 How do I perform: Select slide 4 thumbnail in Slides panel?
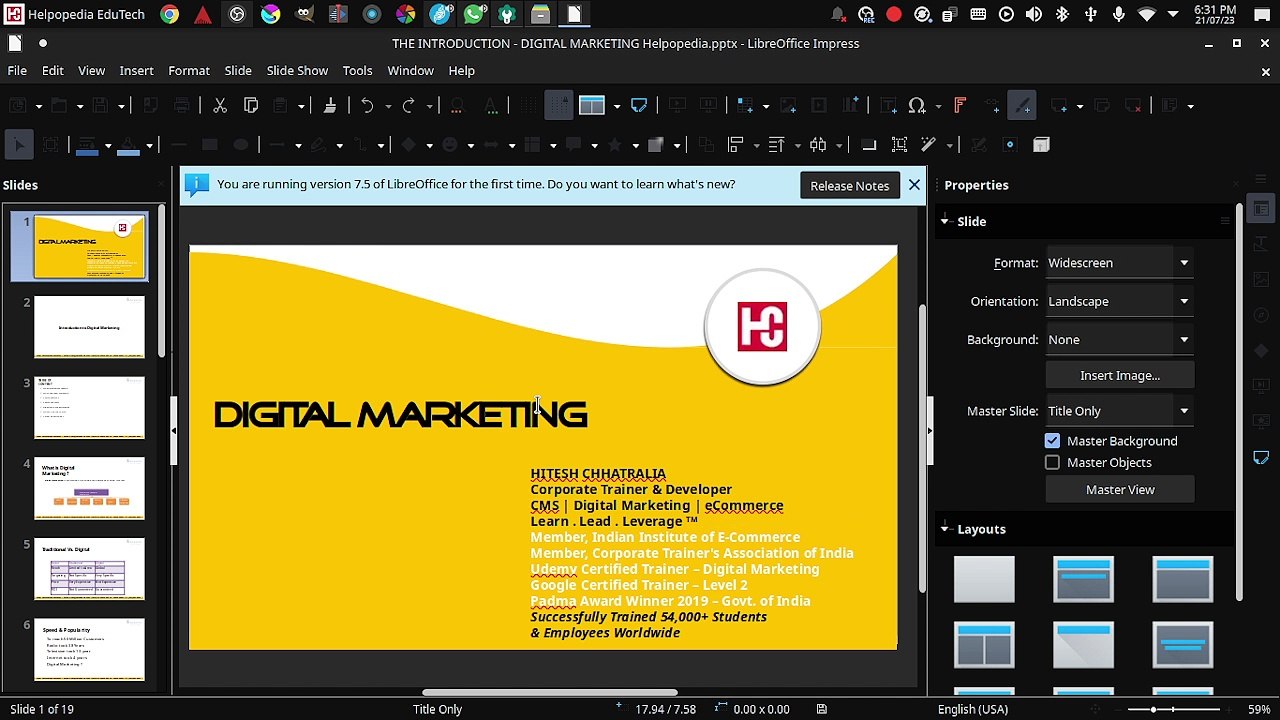pyautogui.click(x=89, y=488)
